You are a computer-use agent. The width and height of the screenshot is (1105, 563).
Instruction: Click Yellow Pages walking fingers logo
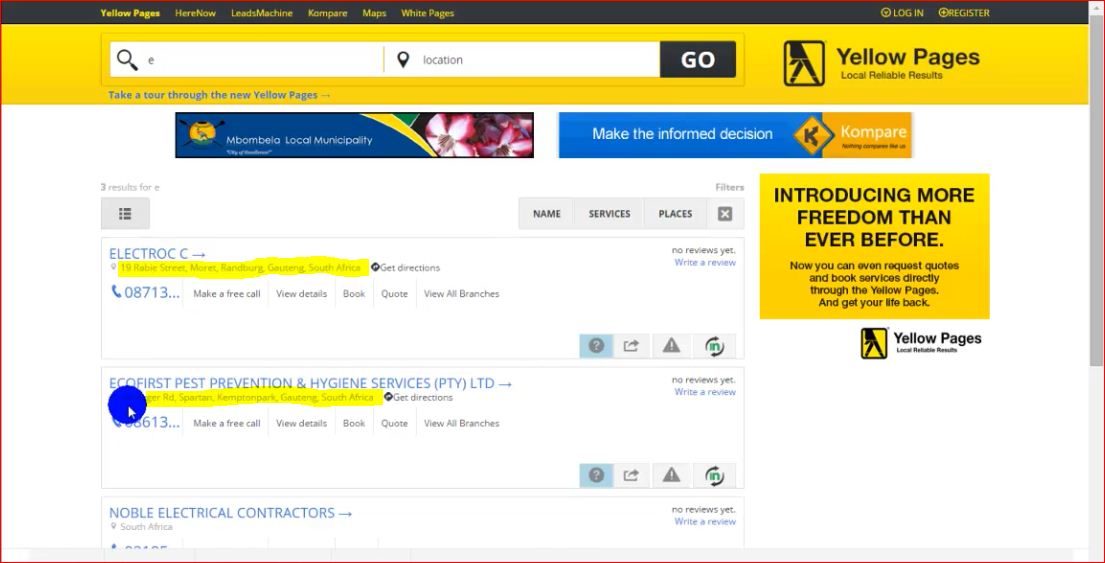(x=804, y=63)
